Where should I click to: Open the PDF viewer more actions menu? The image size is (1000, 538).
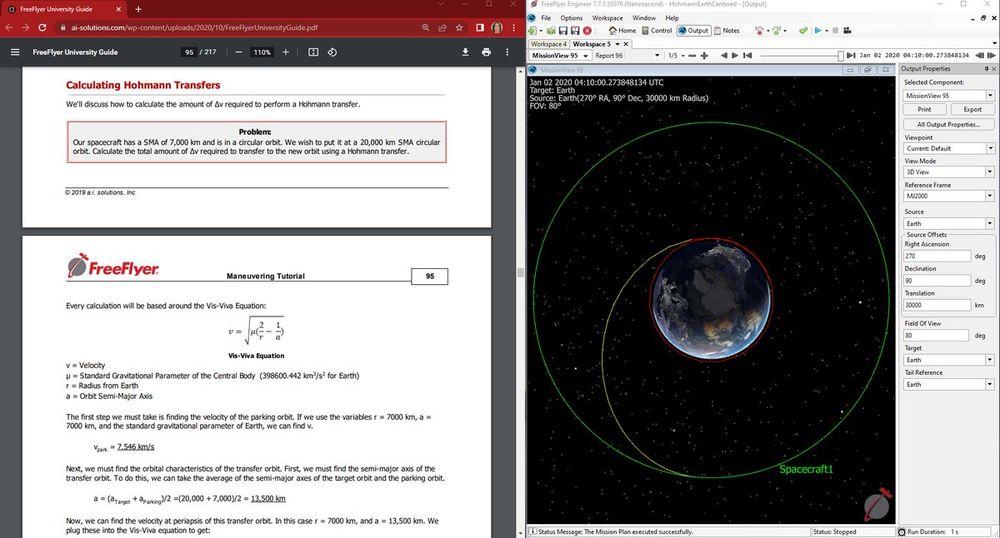coord(507,52)
